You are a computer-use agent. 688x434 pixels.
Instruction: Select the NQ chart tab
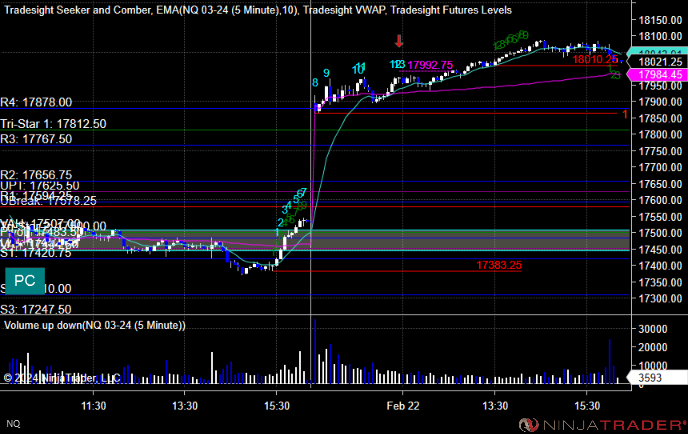click(x=13, y=423)
